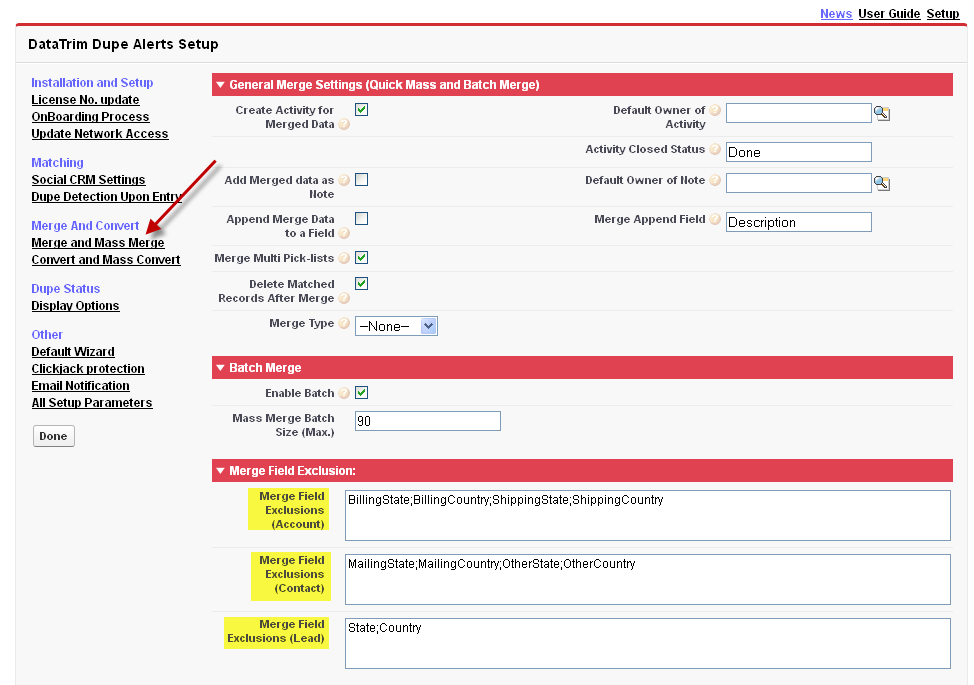Enable Add Merged data as Note checkbox

click(x=362, y=179)
